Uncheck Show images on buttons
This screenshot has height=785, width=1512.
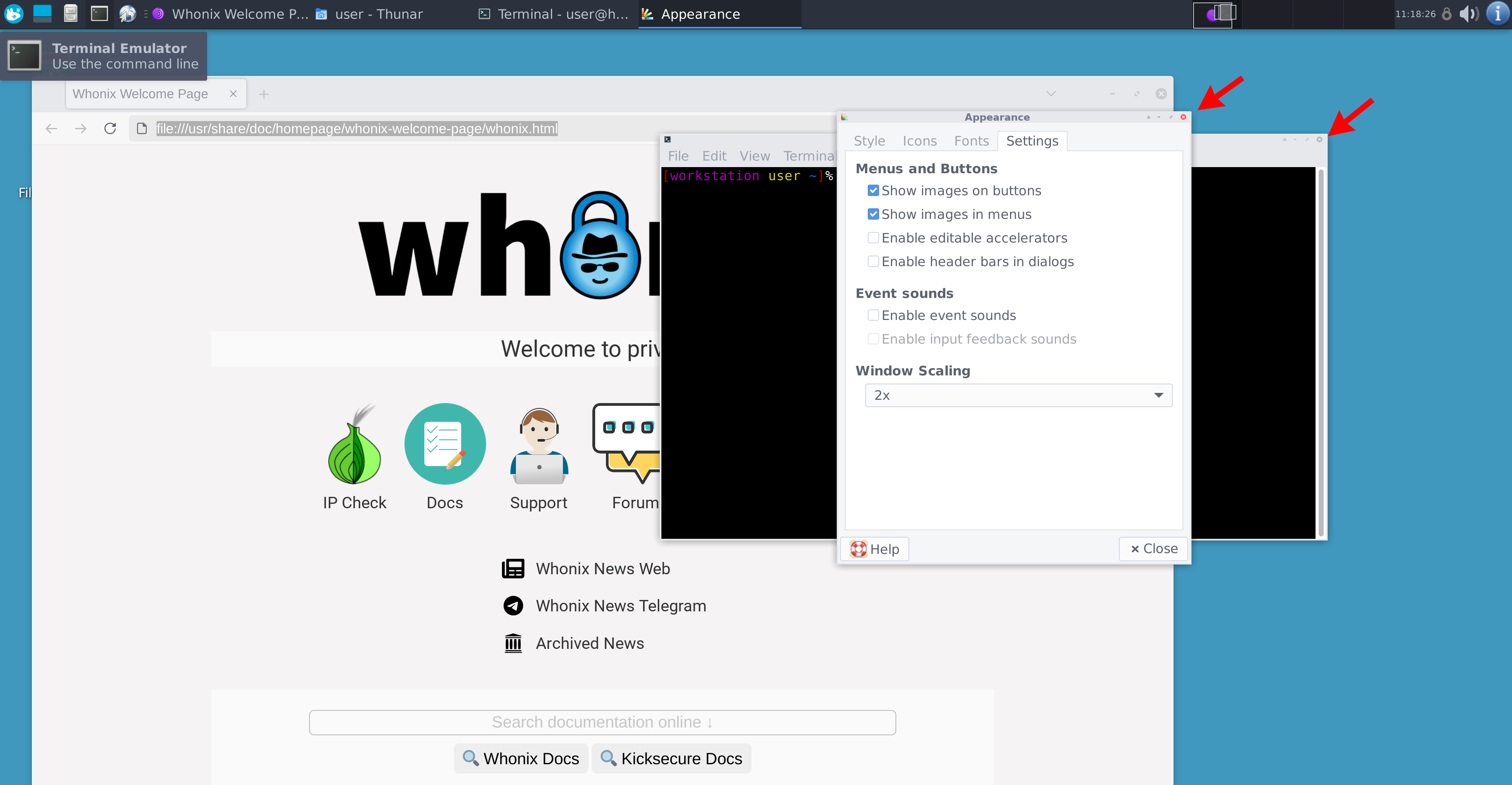(x=873, y=191)
